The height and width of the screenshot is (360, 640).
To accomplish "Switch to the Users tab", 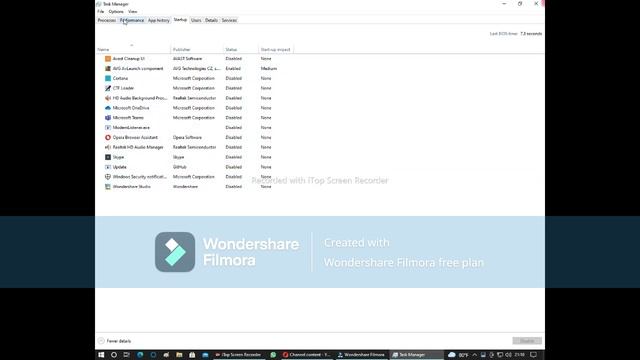I will pyautogui.click(x=196, y=20).
